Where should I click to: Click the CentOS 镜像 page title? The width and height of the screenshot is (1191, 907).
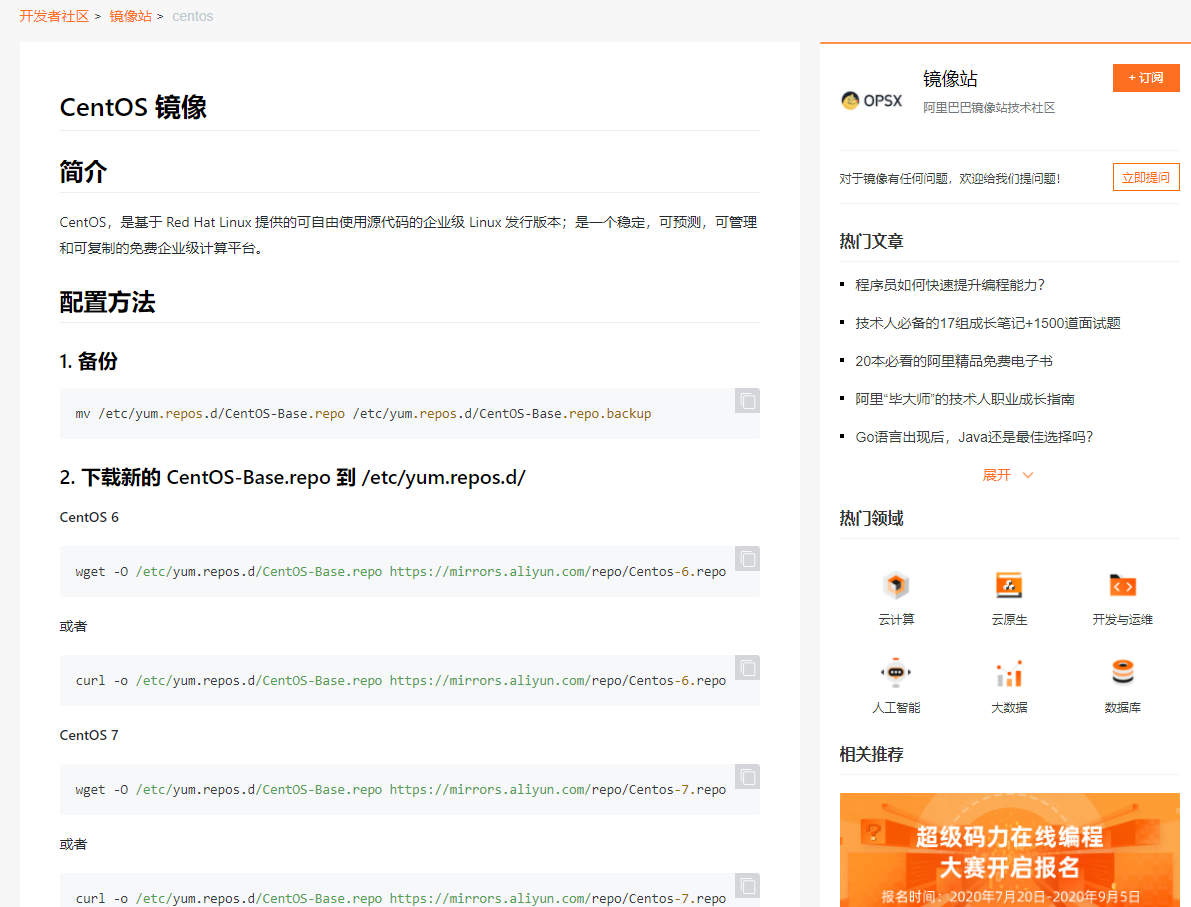[133, 107]
